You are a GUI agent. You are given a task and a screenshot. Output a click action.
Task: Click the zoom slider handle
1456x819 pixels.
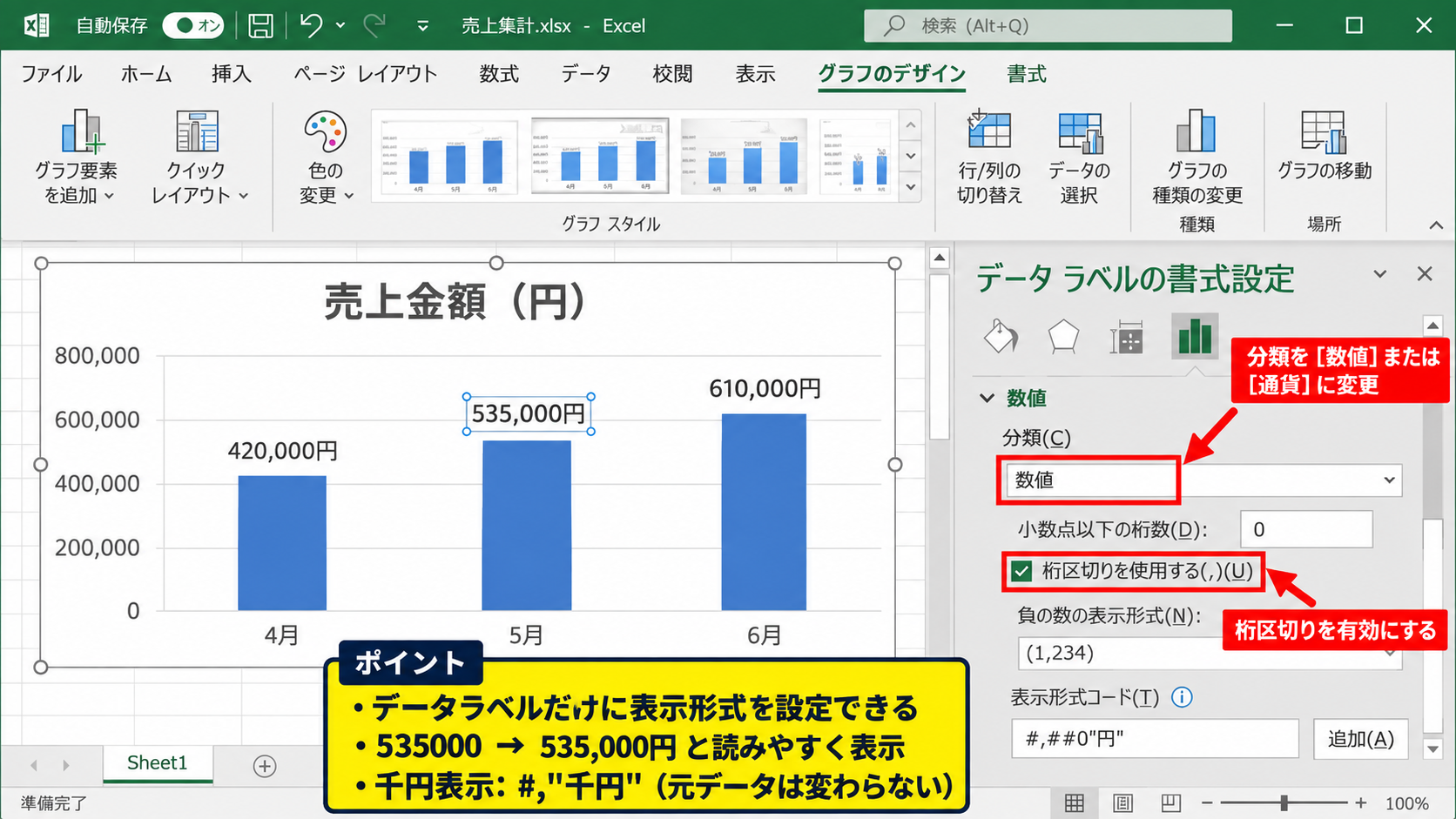(1284, 803)
